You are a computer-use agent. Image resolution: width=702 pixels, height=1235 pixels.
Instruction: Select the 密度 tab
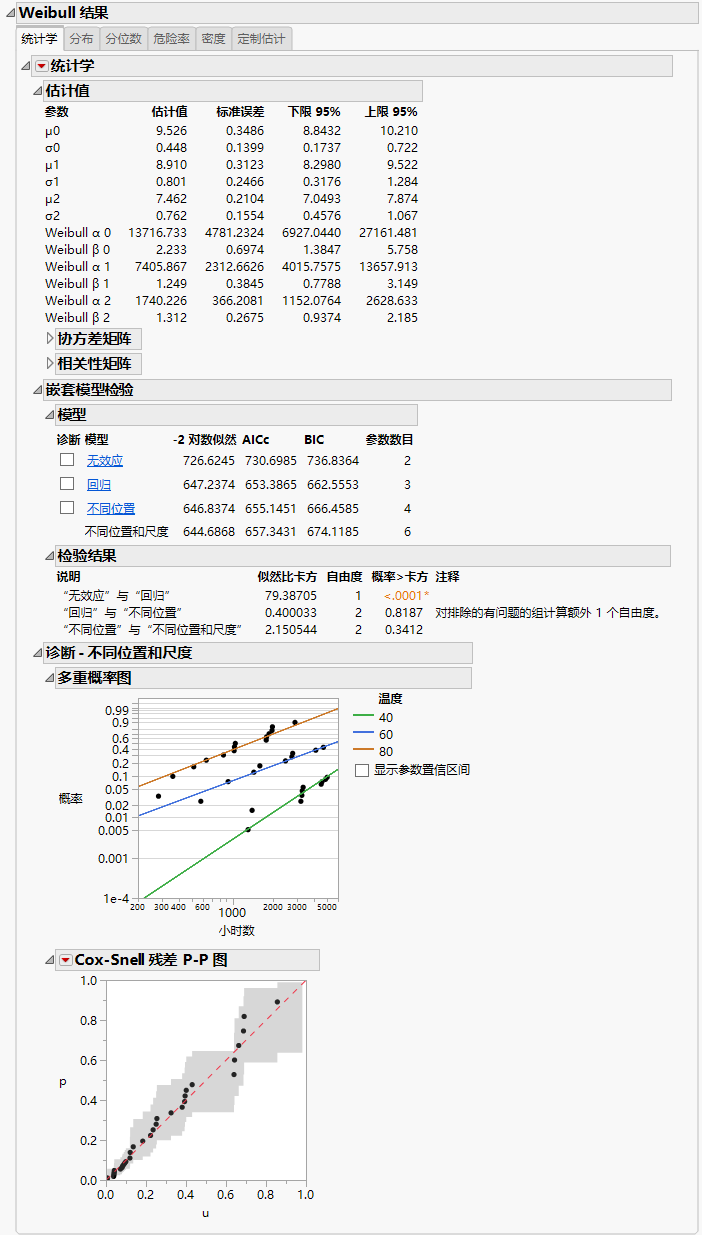213,39
